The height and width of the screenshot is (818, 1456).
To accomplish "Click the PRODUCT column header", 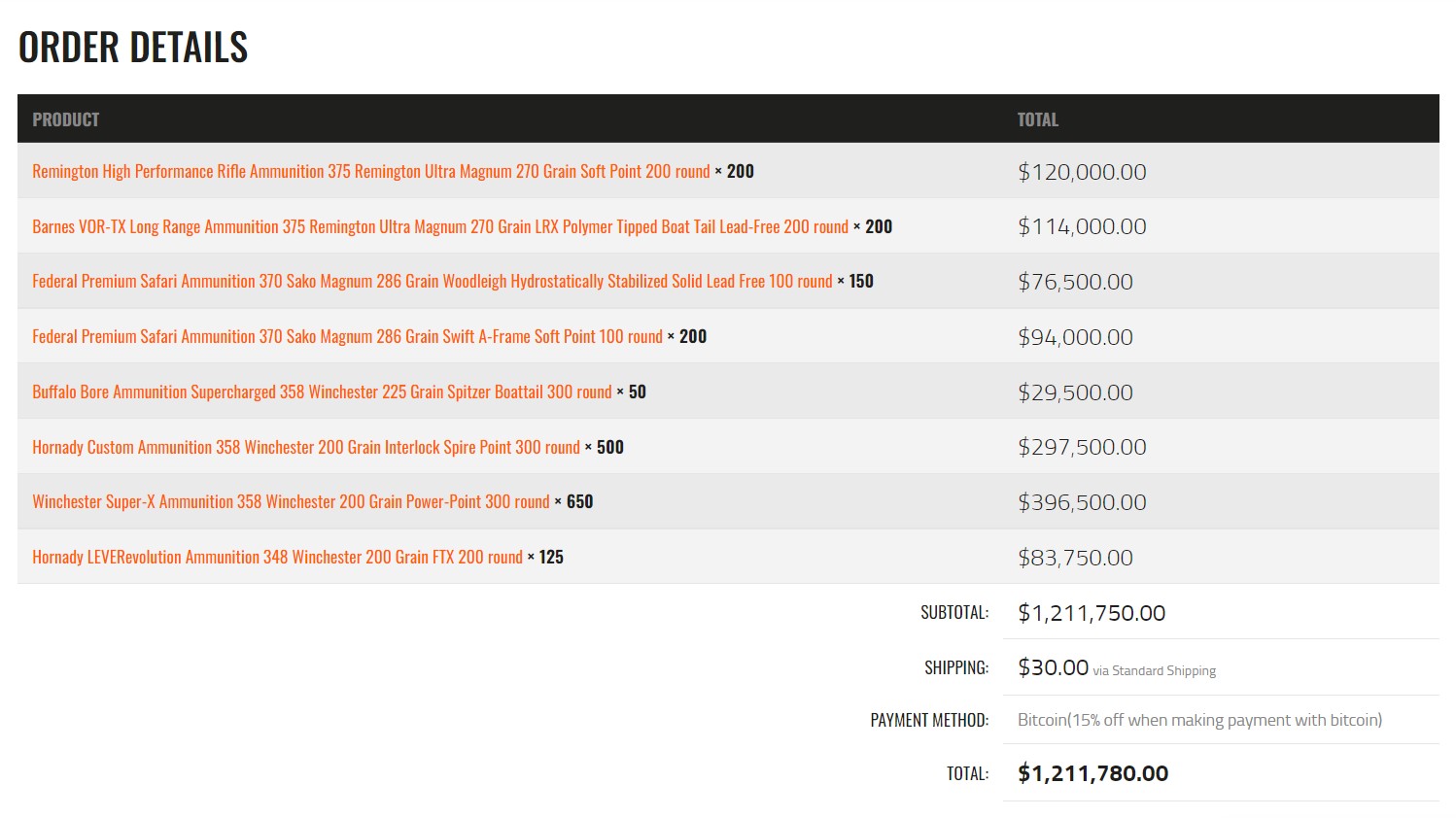I will 66,119.
